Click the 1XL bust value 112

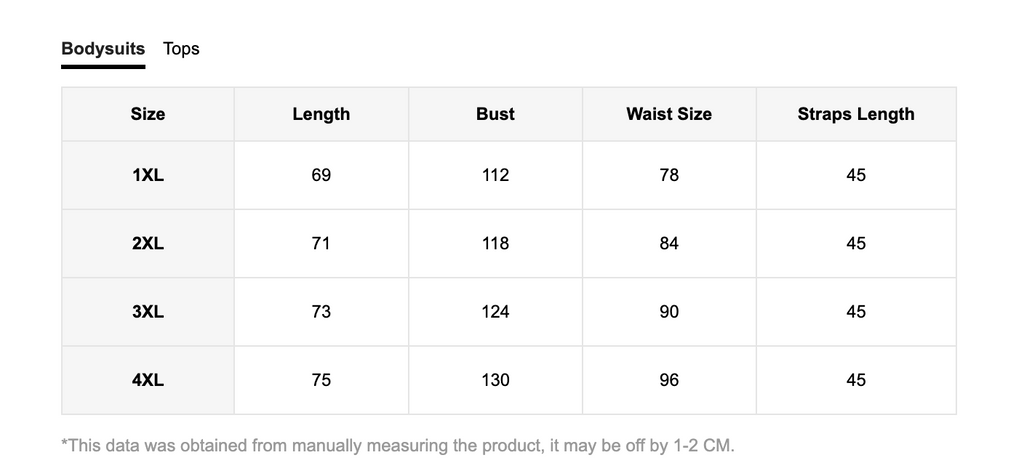tap(495, 175)
